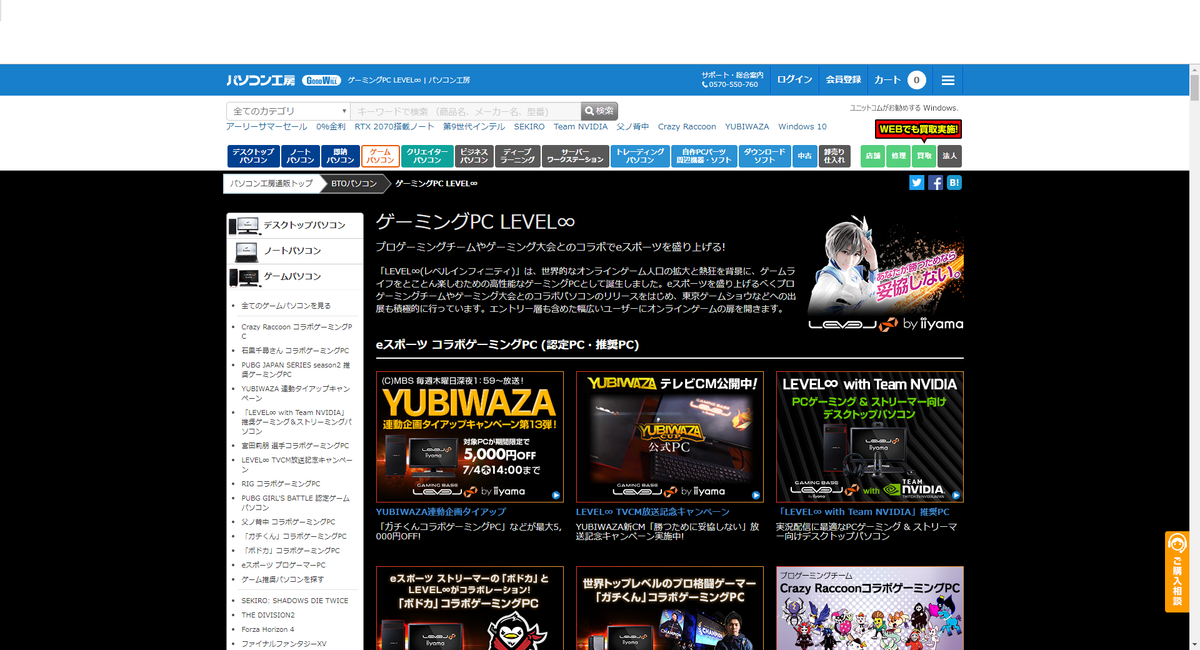Image resolution: width=1200 pixels, height=650 pixels.
Task: Click RTX 2070搭載ノート quick link
Action: point(394,127)
